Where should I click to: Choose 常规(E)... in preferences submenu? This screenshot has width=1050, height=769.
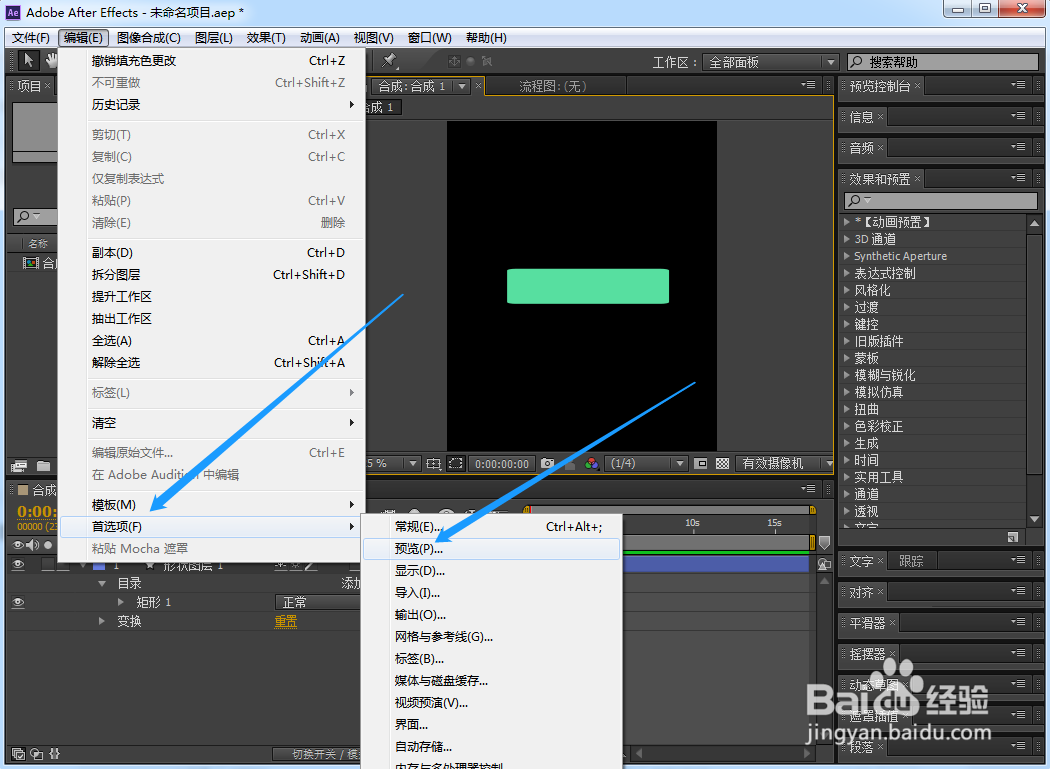[492, 527]
